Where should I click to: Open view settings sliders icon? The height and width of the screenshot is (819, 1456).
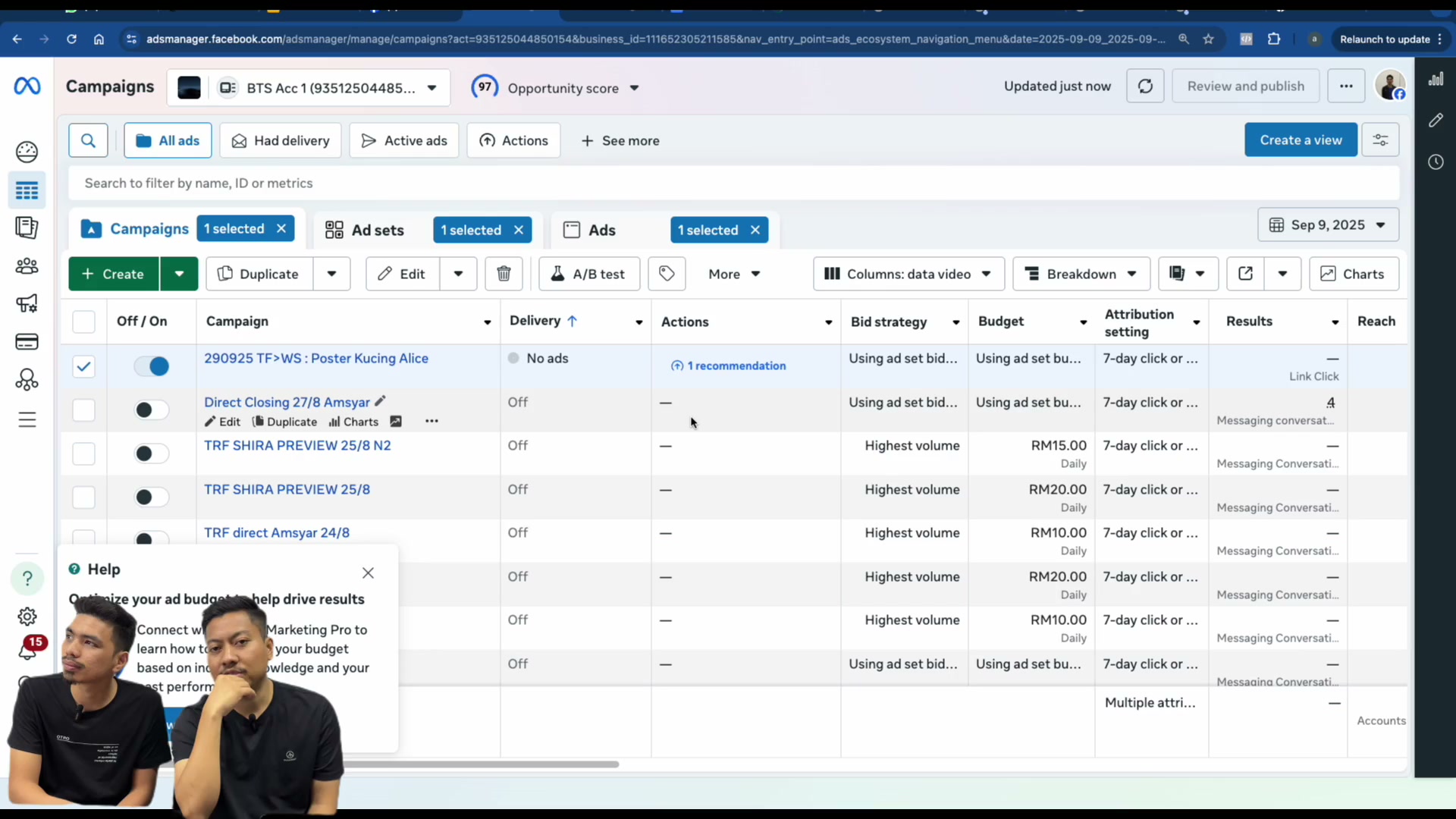(1380, 140)
